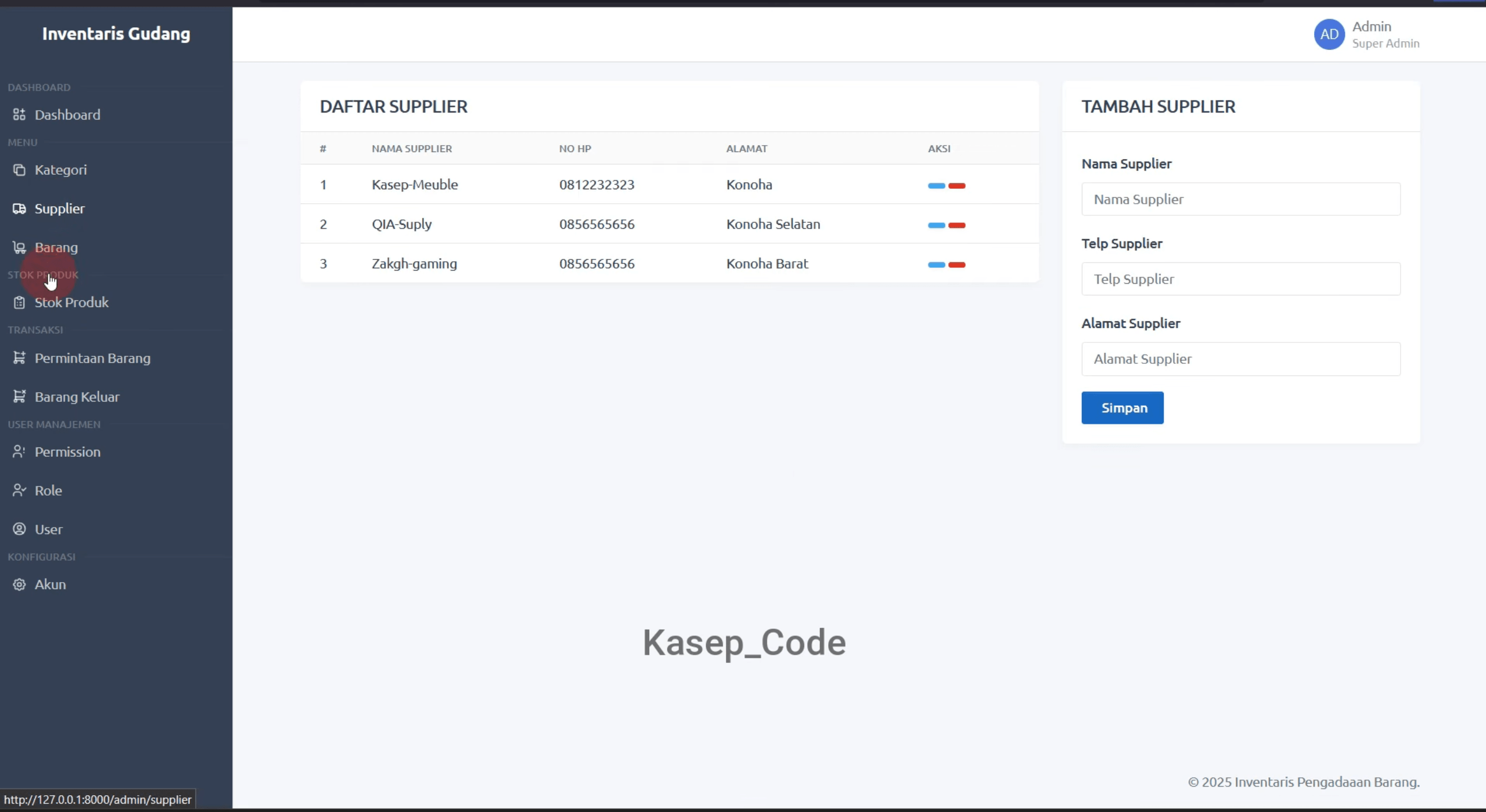Click the Permintaan Barang cart icon
Screen dimensions: 1486x812
pyautogui.click(x=19, y=358)
